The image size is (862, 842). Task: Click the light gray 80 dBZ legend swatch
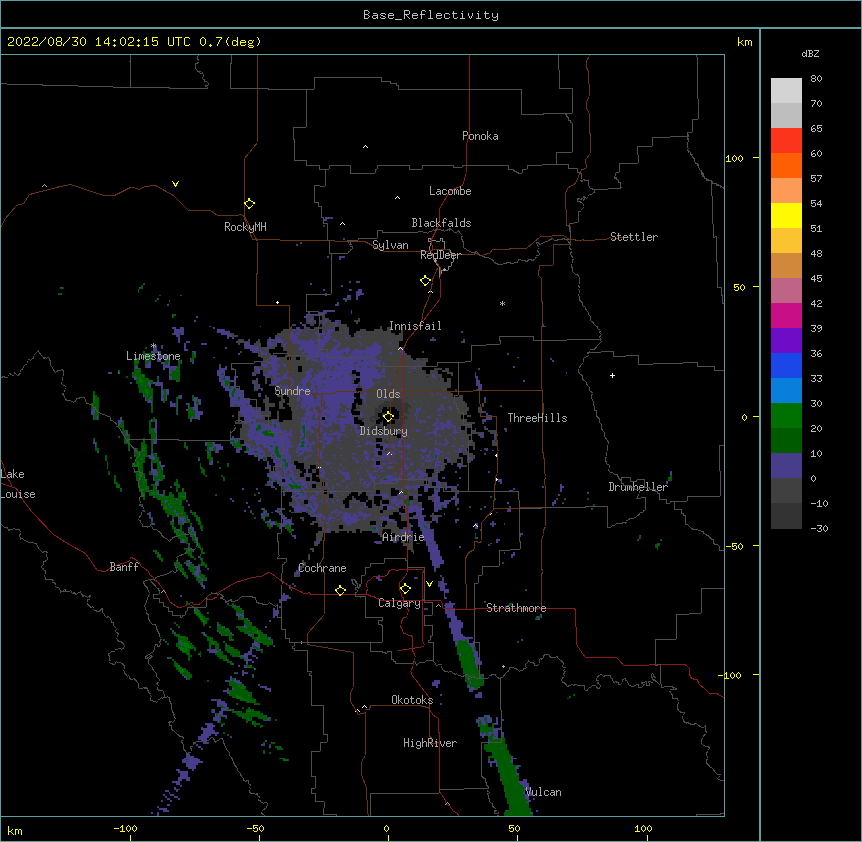click(786, 91)
